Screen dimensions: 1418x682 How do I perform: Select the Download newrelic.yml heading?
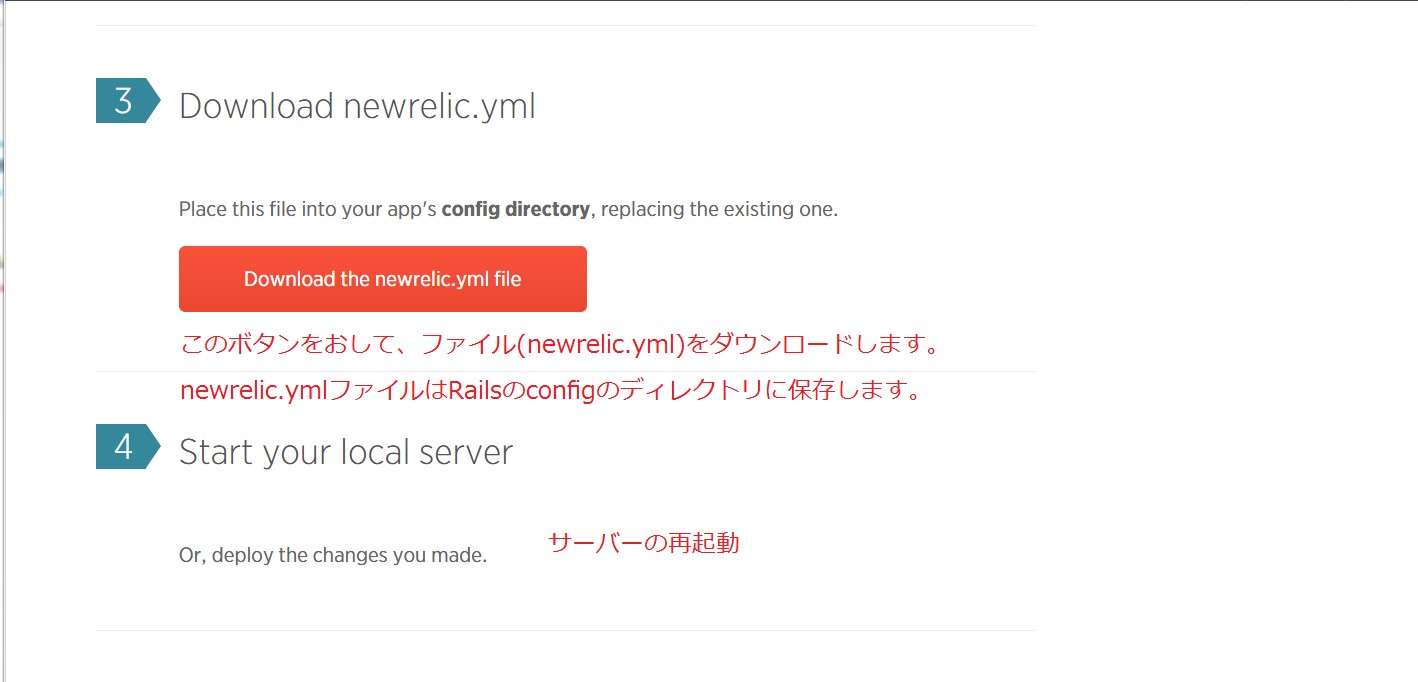(x=357, y=106)
